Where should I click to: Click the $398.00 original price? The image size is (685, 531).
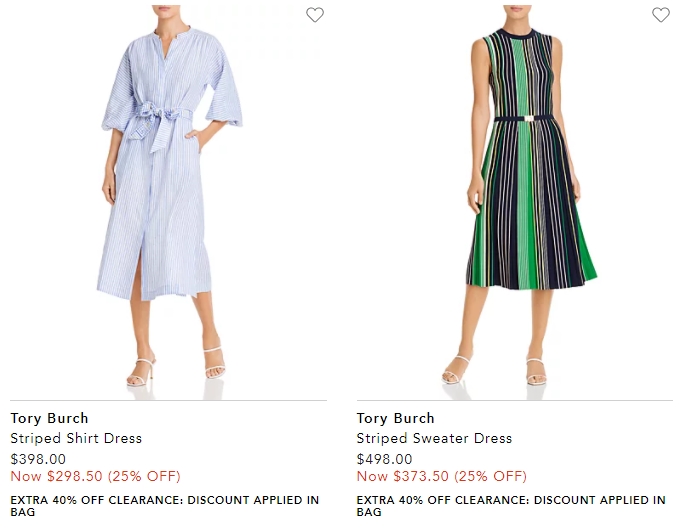[x=38, y=459]
